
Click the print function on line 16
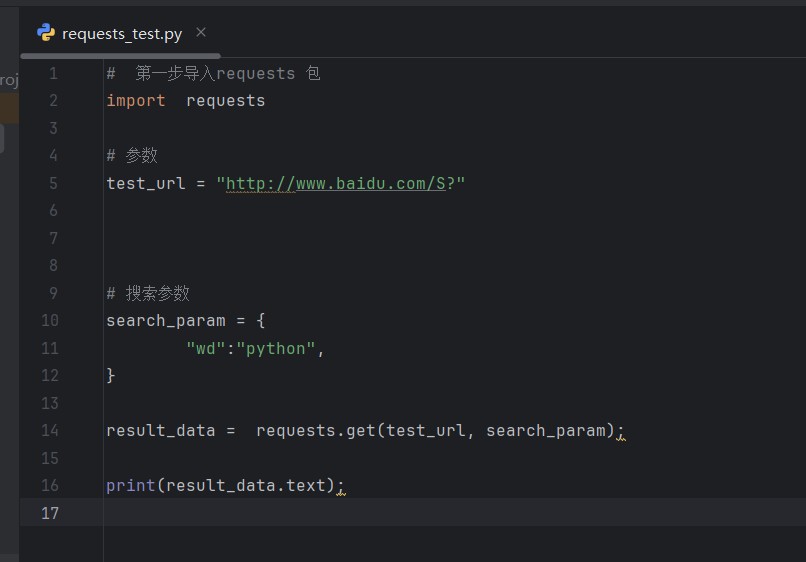(131, 485)
